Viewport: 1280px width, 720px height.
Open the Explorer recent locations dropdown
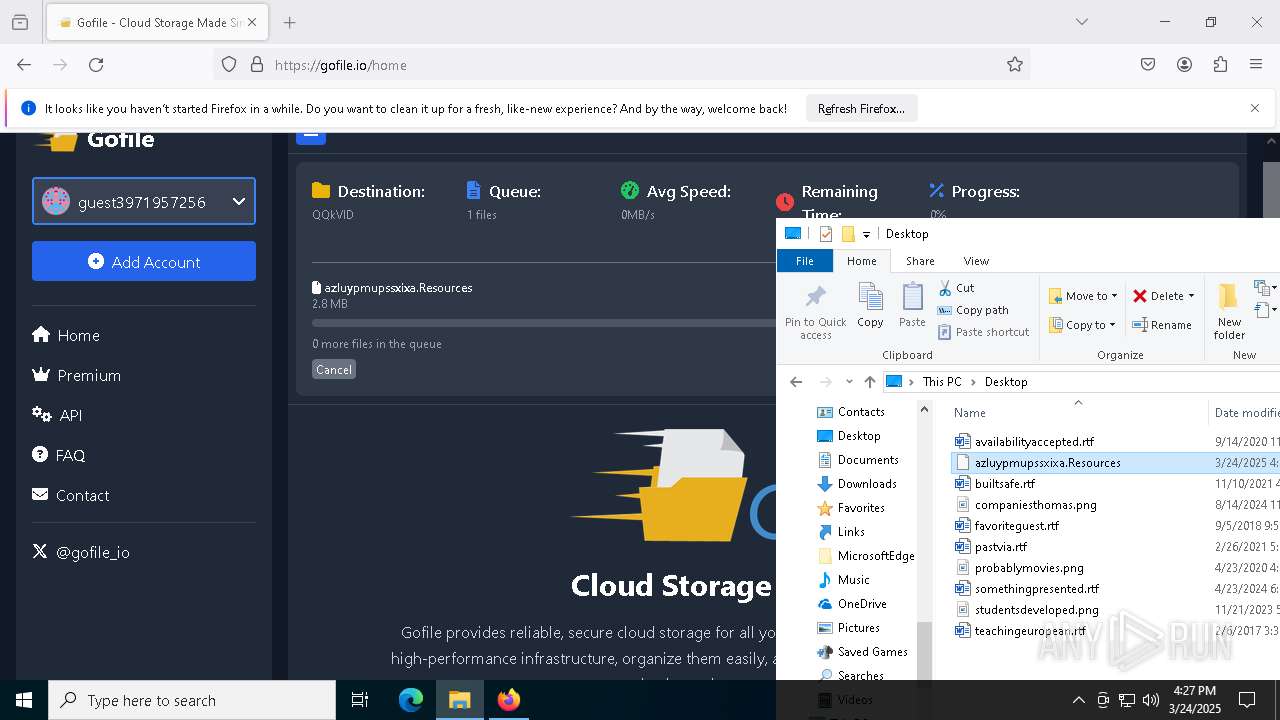click(x=849, y=382)
